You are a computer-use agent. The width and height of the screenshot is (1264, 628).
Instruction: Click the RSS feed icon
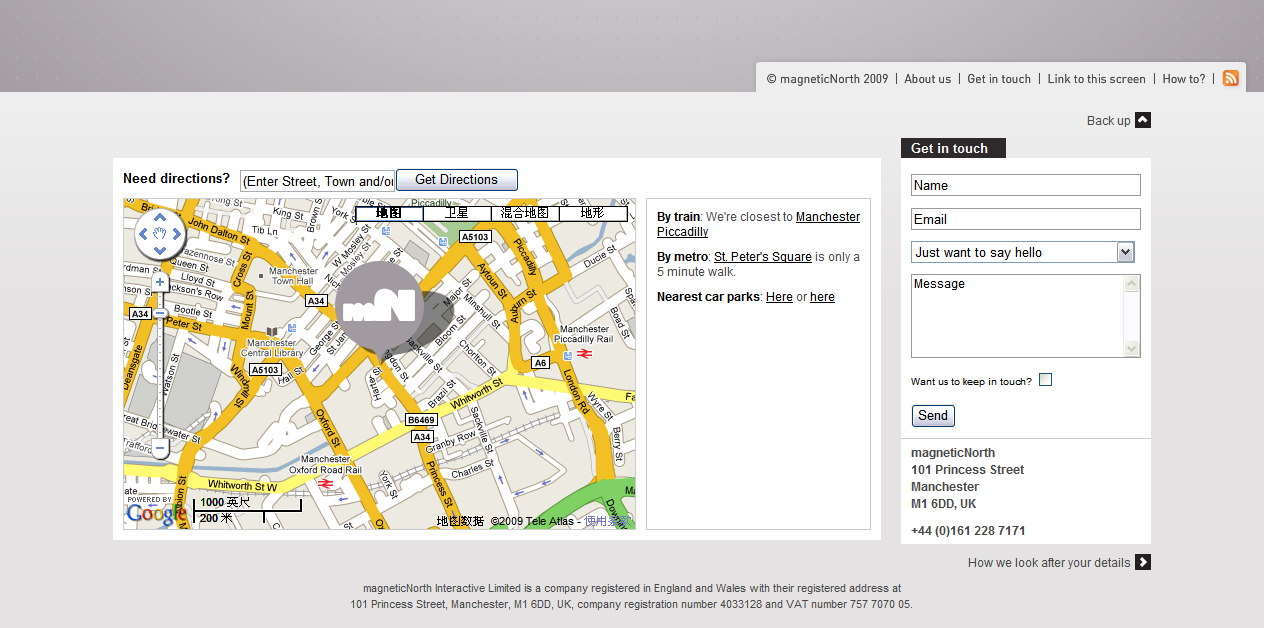(1230, 78)
